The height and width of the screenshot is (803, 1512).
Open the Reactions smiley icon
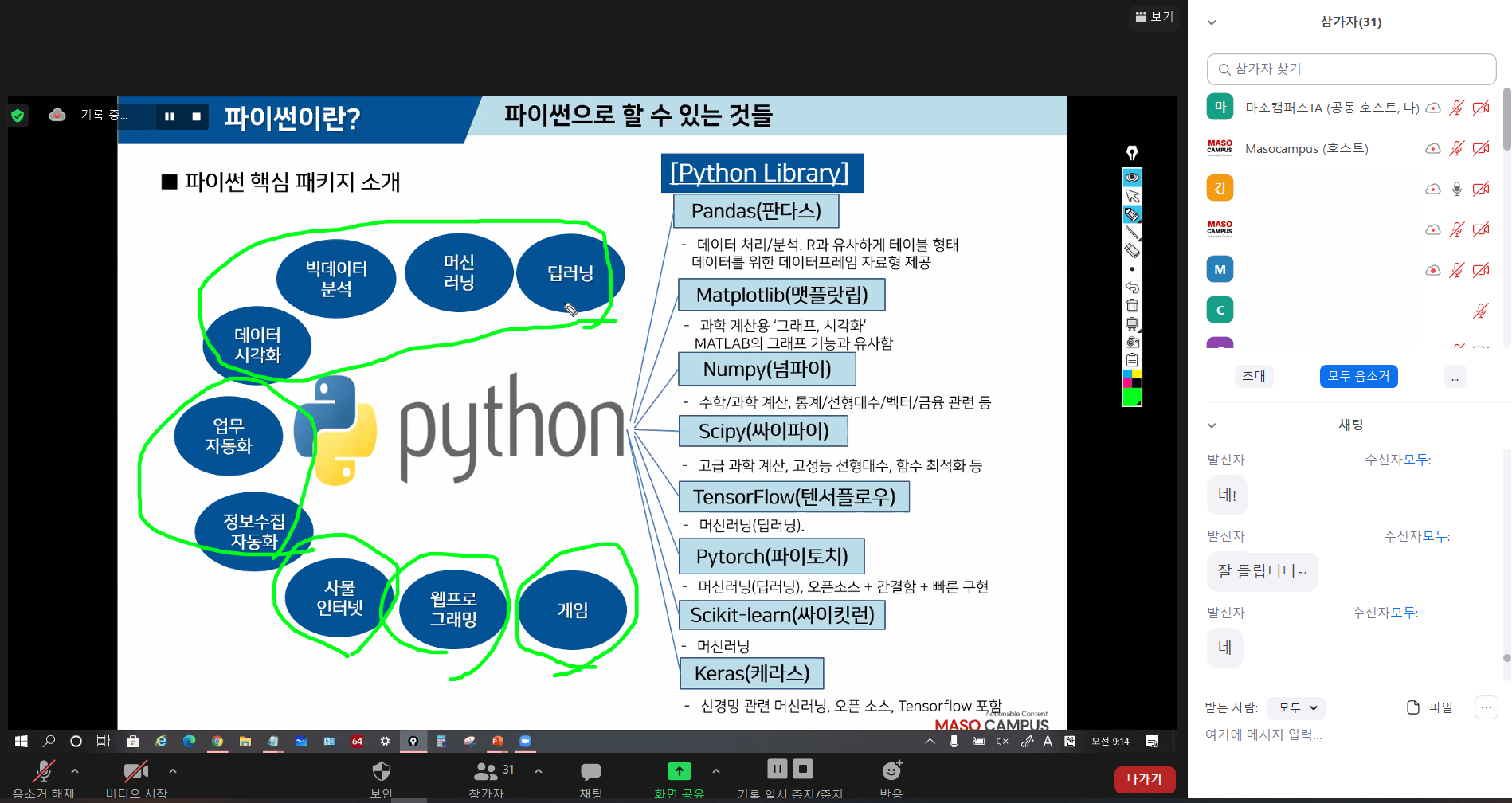coord(891,771)
